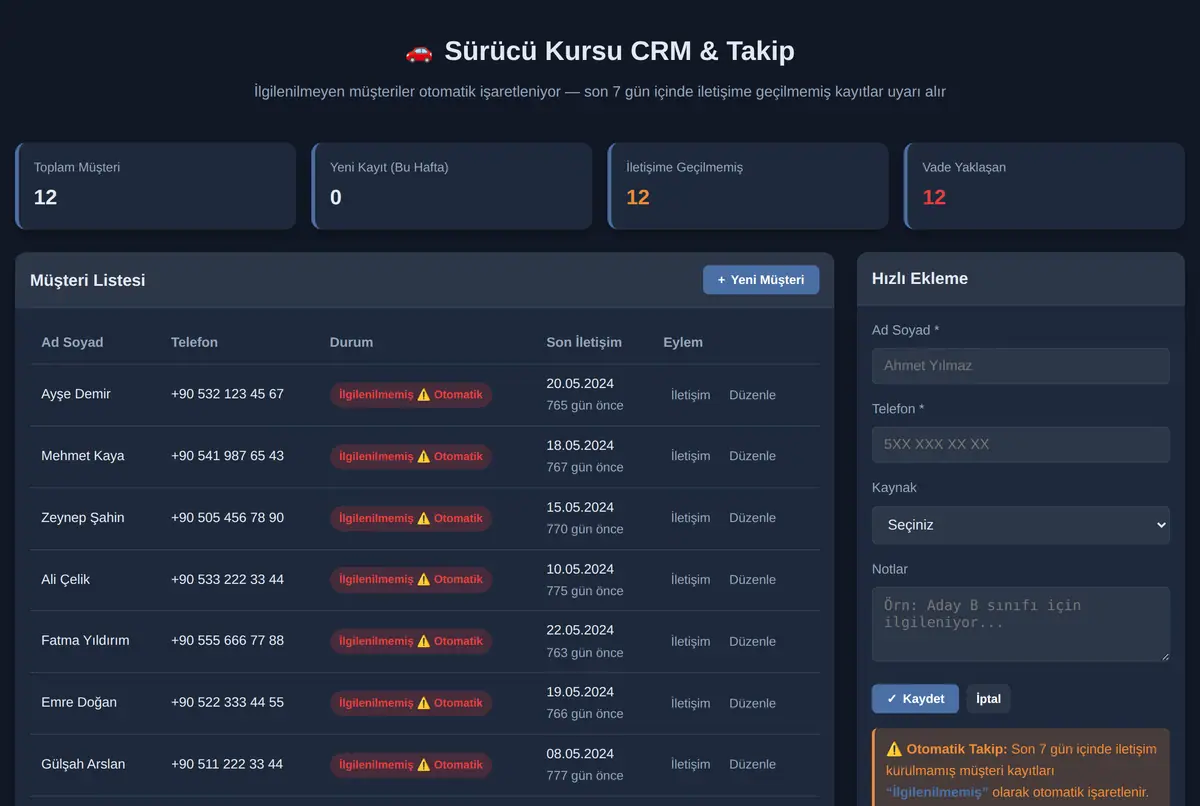
Task: Click the date 10.05.2024
Action: click(580, 570)
